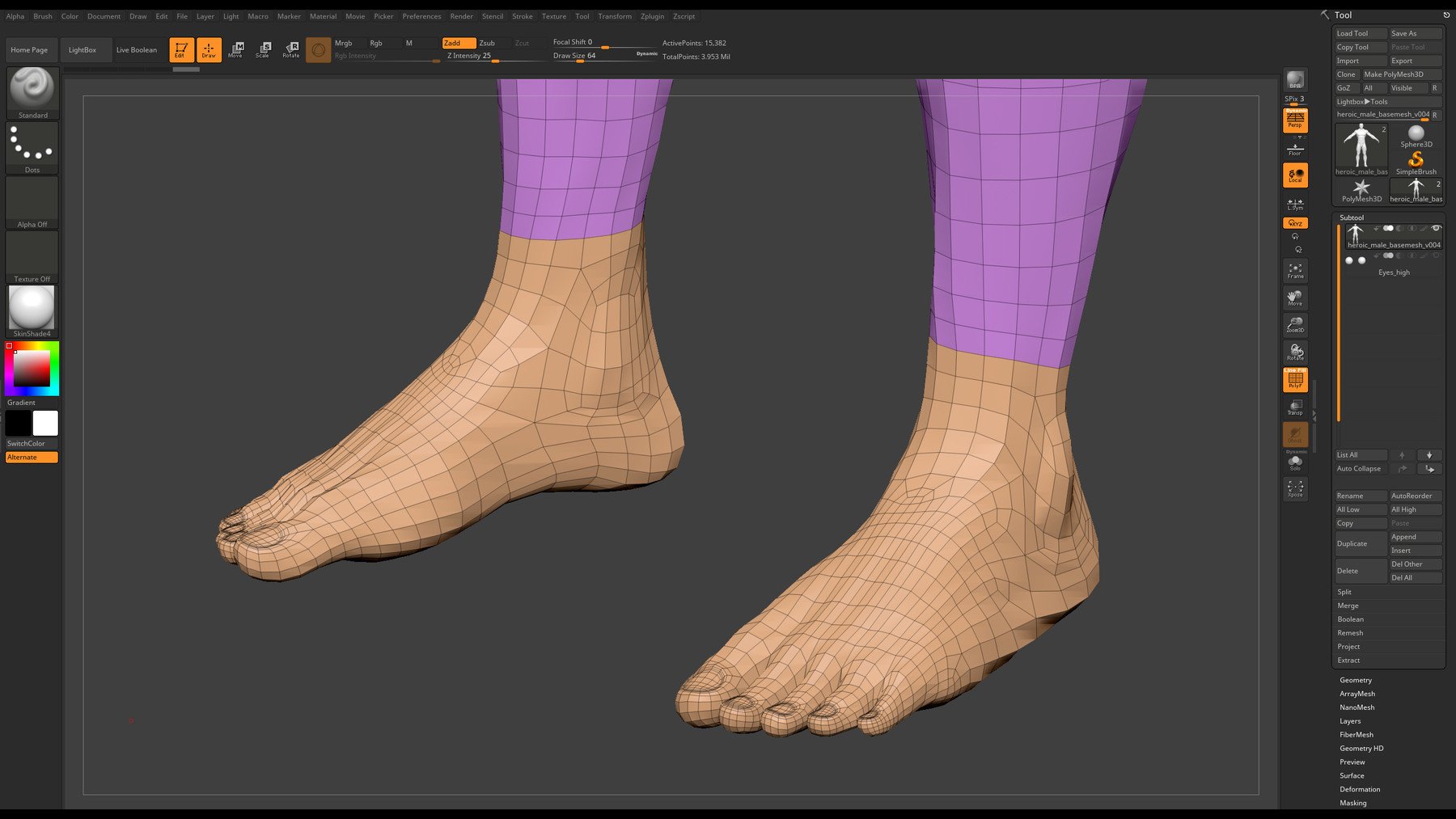Click the Zoom3D navigation icon

pyautogui.click(x=1295, y=324)
